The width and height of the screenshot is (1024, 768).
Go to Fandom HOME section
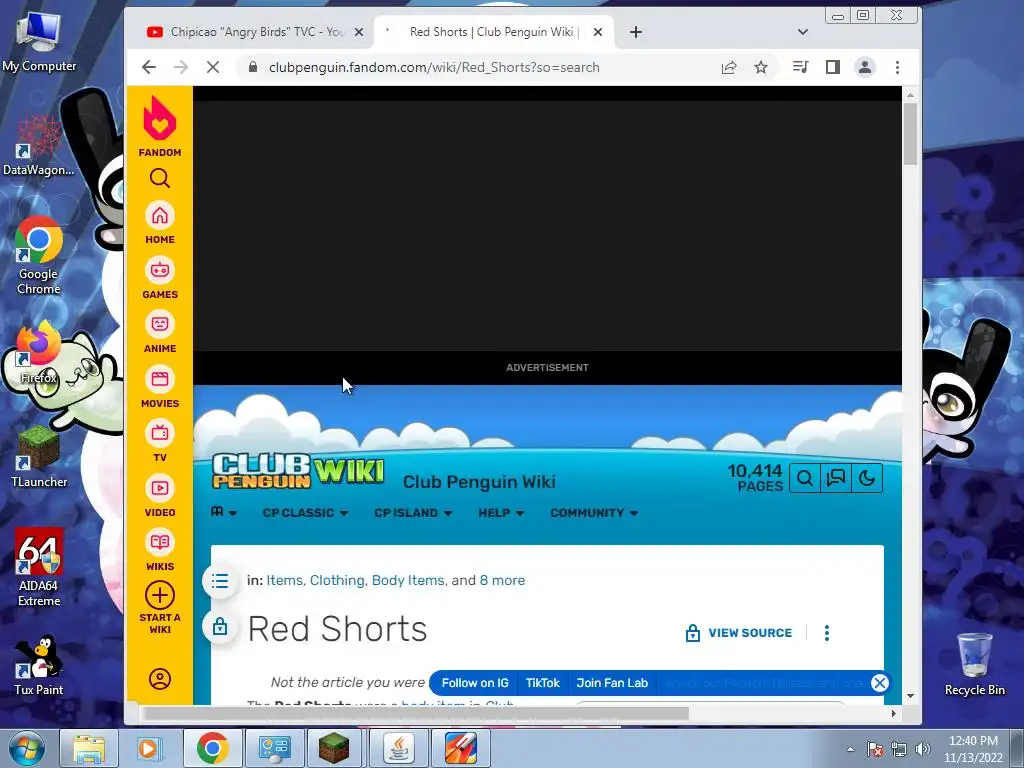pos(160,224)
